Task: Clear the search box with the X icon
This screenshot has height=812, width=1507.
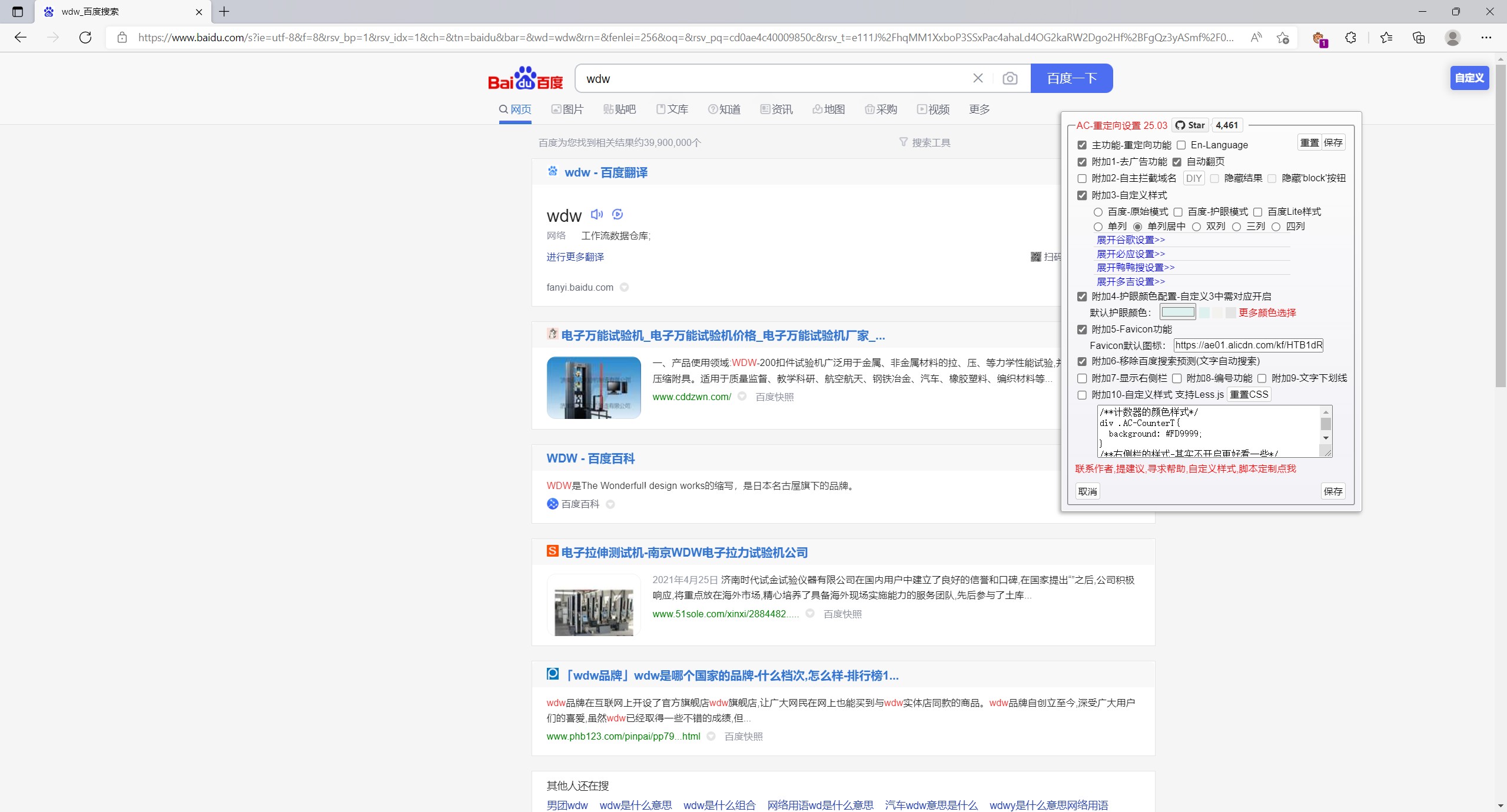Action: click(x=977, y=78)
